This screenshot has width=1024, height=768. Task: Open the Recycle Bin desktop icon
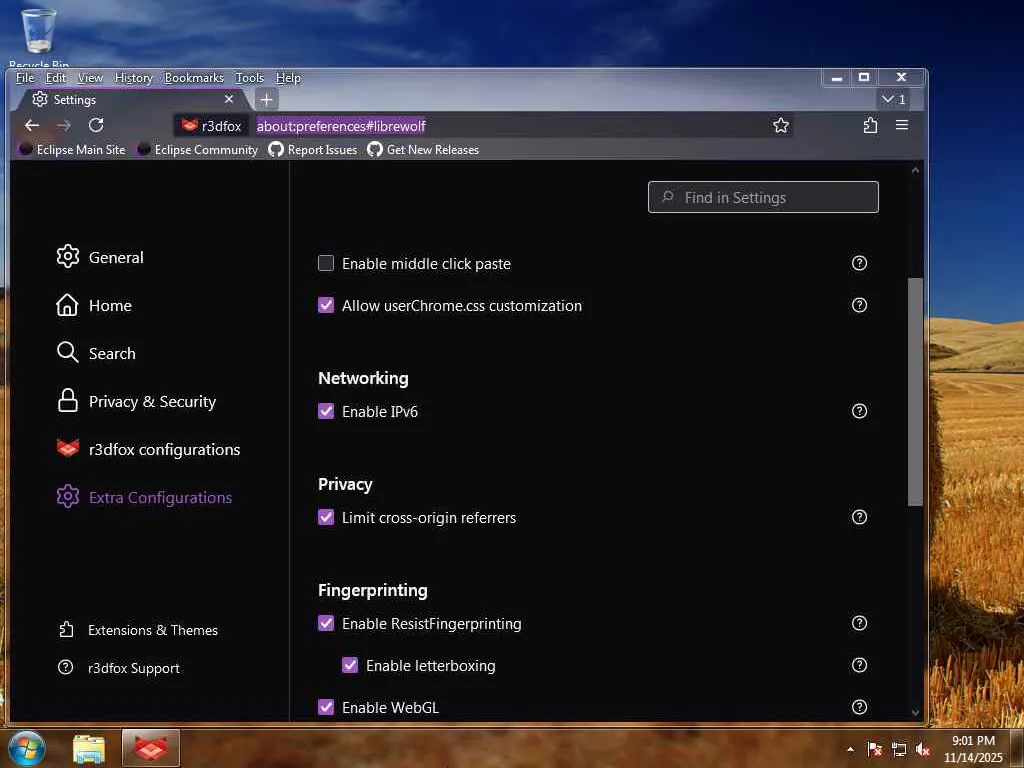[x=39, y=37]
